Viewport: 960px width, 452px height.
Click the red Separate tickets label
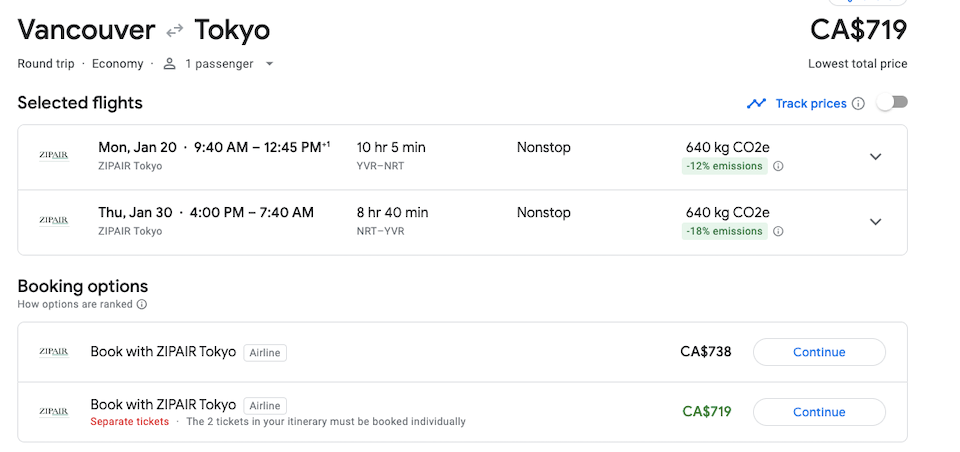pos(130,421)
